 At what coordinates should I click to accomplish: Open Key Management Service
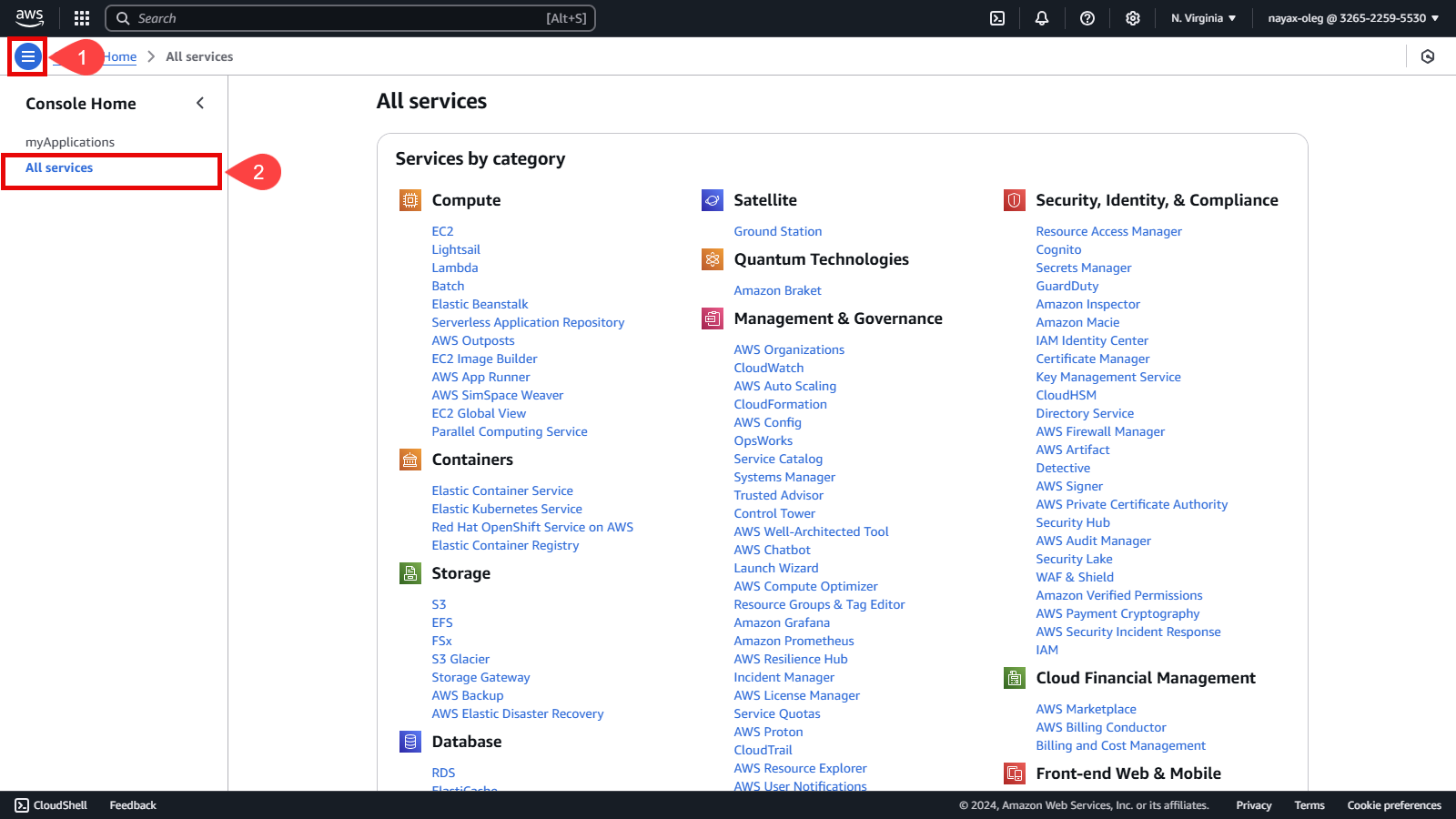pos(1108,377)
